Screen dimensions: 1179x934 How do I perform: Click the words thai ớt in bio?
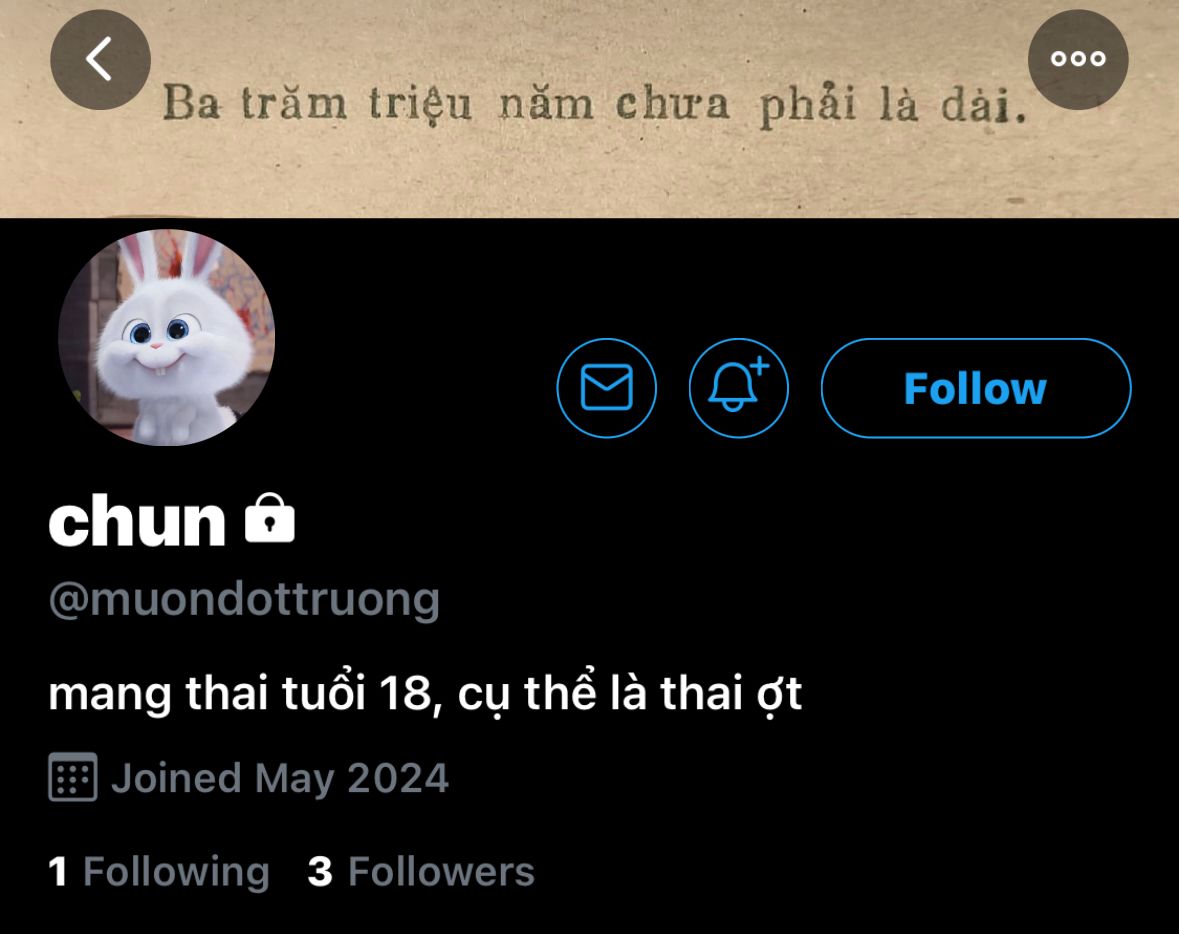[x=731, y=693]
